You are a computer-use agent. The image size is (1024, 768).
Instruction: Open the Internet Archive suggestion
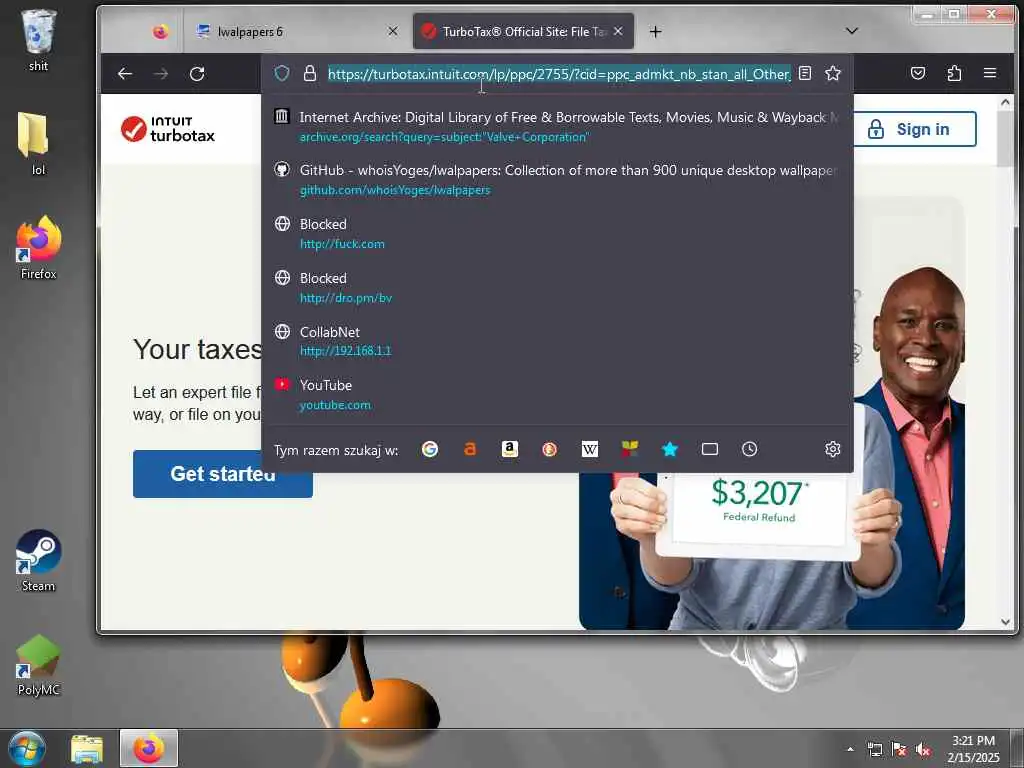(557, 127)
